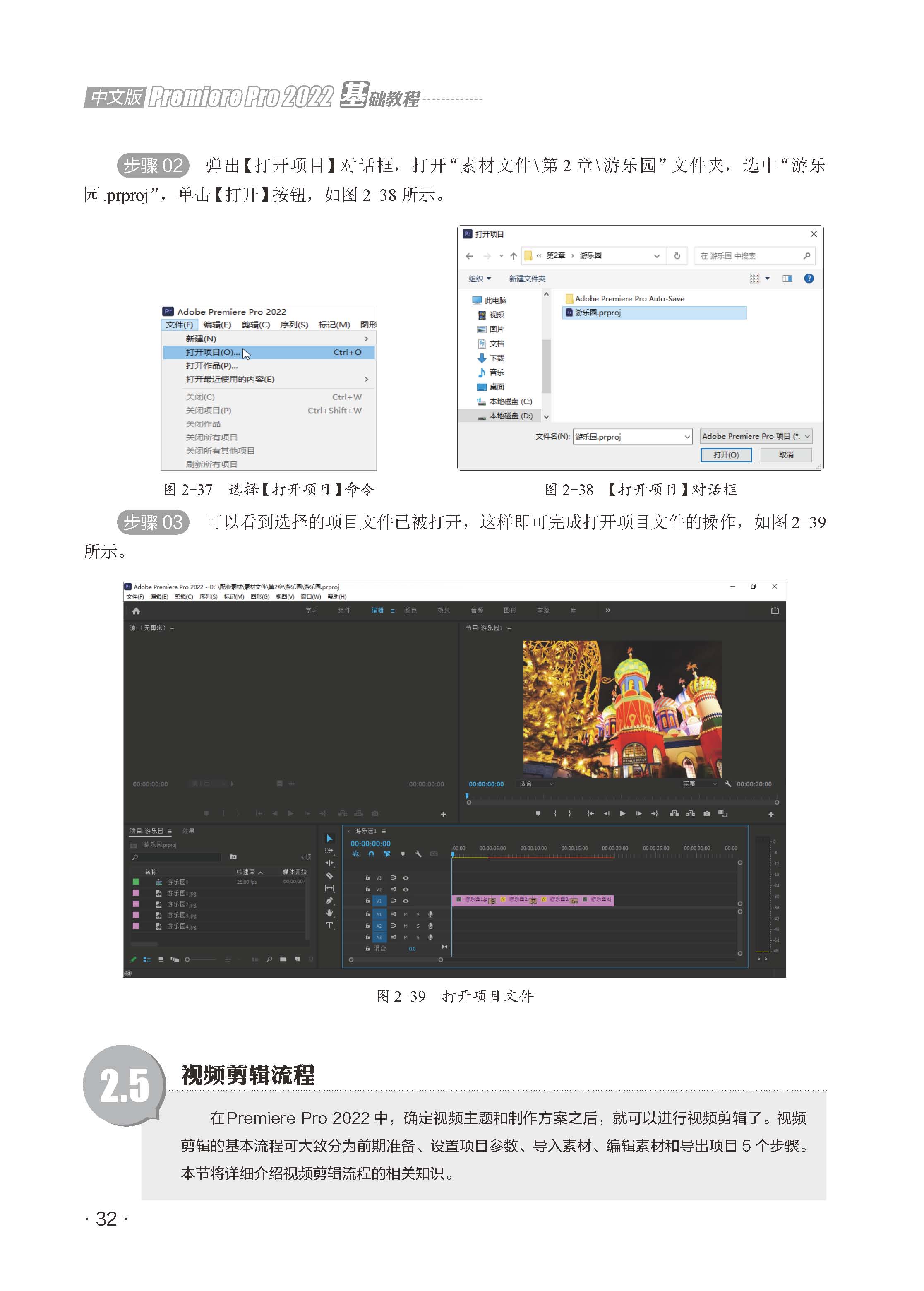Expand the 文件名 combo box arrow

point(687,437)
